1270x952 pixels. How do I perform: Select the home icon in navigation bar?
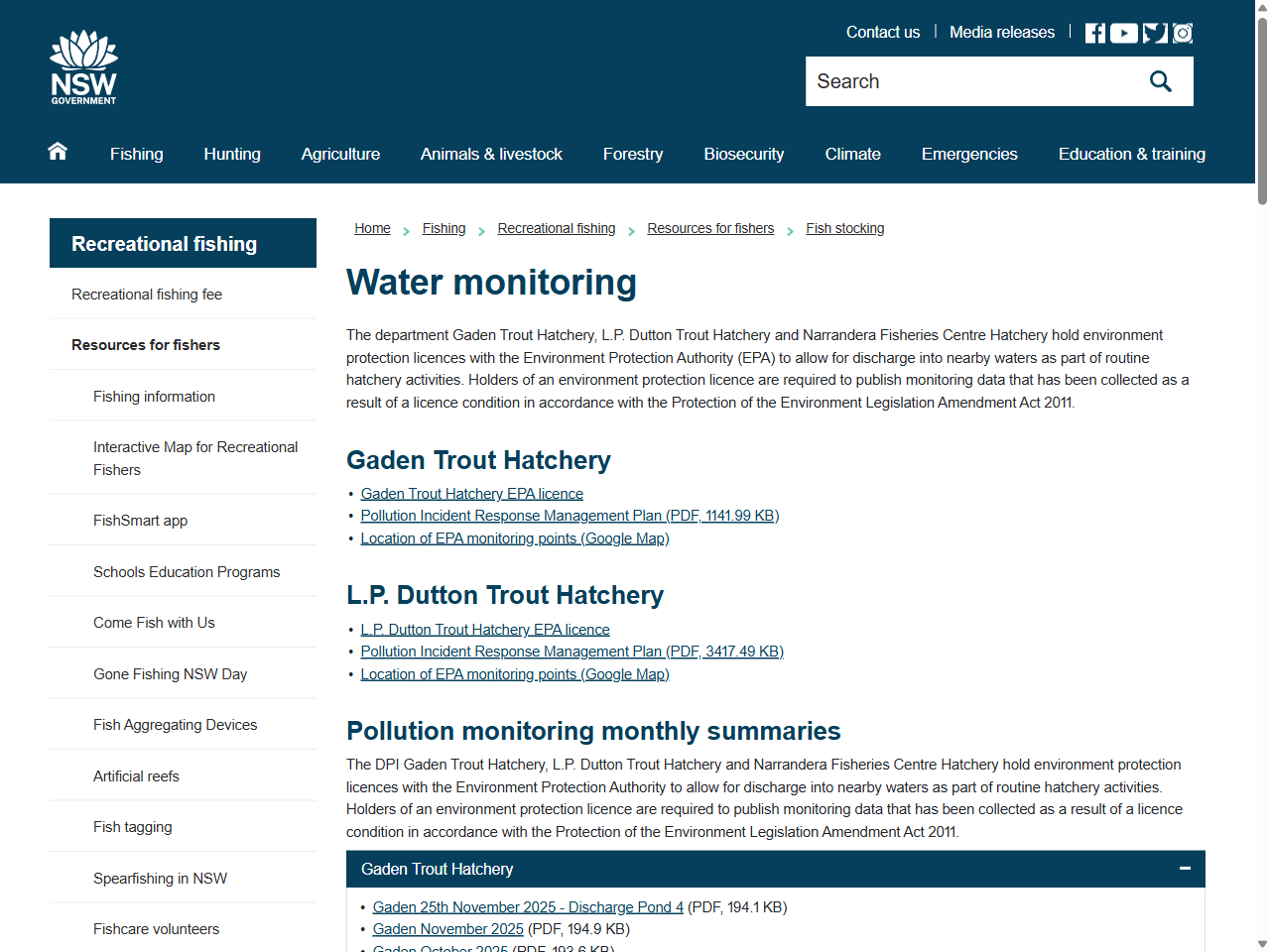coord(57,152)
